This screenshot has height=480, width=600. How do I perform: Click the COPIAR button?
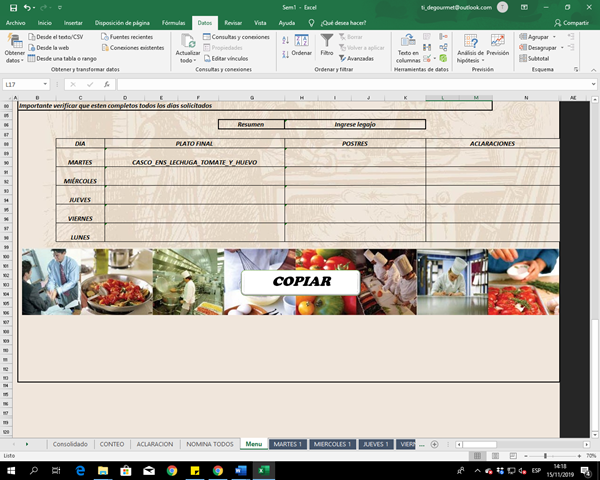click(x=301, y=282)
